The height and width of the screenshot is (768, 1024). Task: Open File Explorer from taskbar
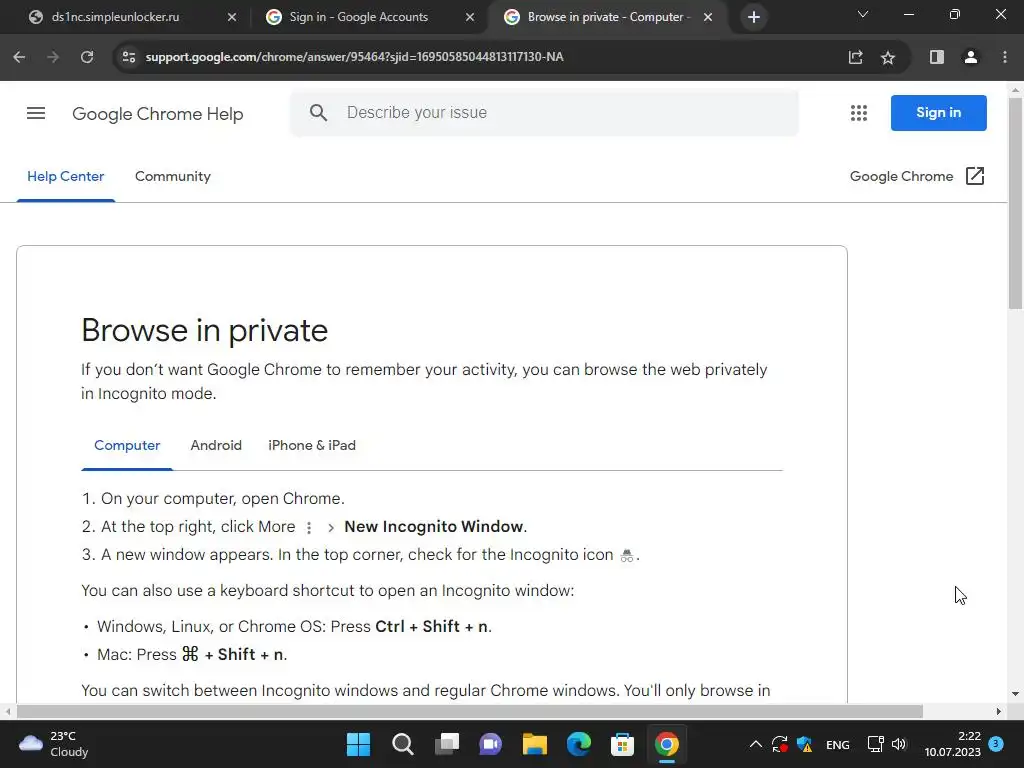[534, 744]
